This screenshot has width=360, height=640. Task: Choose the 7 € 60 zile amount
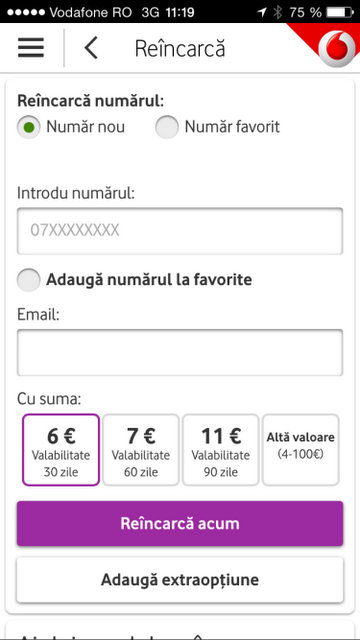(x=141, y=450)
